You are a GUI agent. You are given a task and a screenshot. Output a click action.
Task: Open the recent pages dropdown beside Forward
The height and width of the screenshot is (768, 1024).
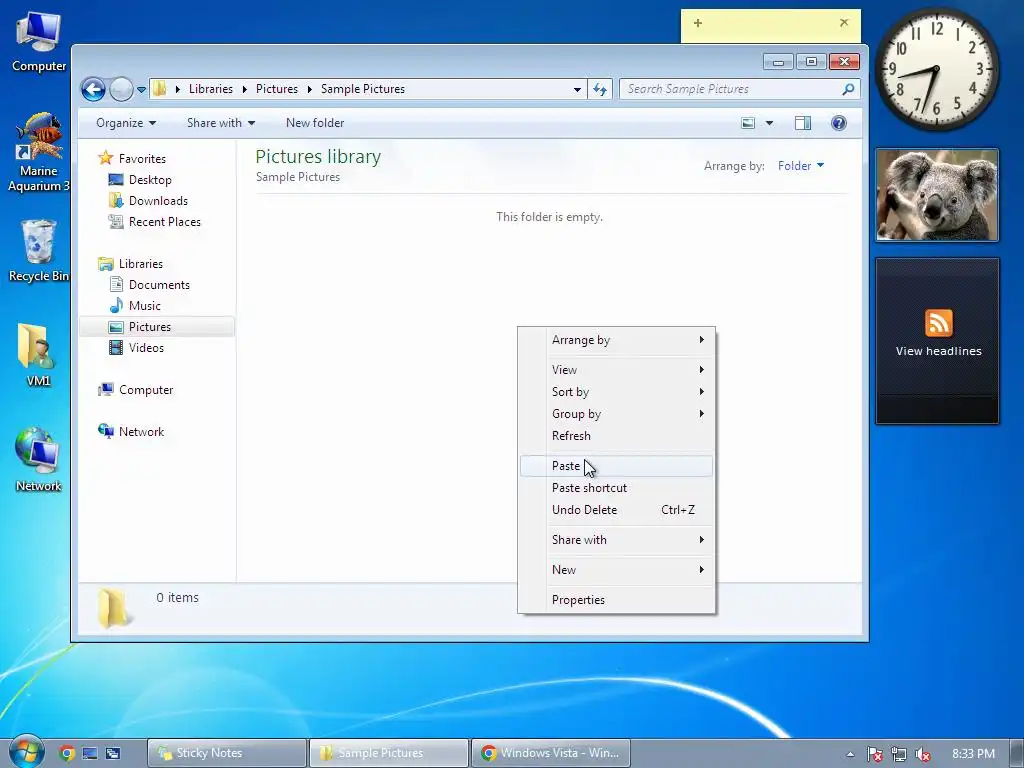tap(141, 89)
